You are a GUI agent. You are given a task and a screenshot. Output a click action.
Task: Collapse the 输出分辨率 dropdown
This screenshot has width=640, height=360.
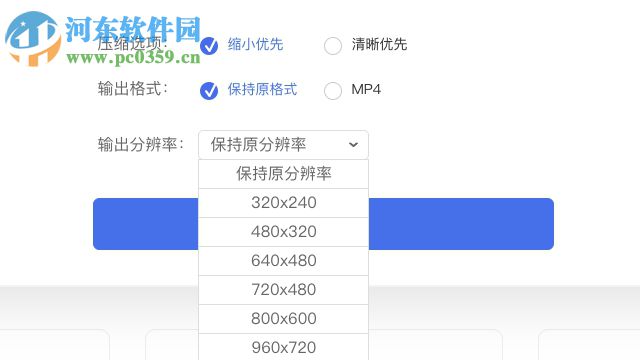(x=283, y=144)
